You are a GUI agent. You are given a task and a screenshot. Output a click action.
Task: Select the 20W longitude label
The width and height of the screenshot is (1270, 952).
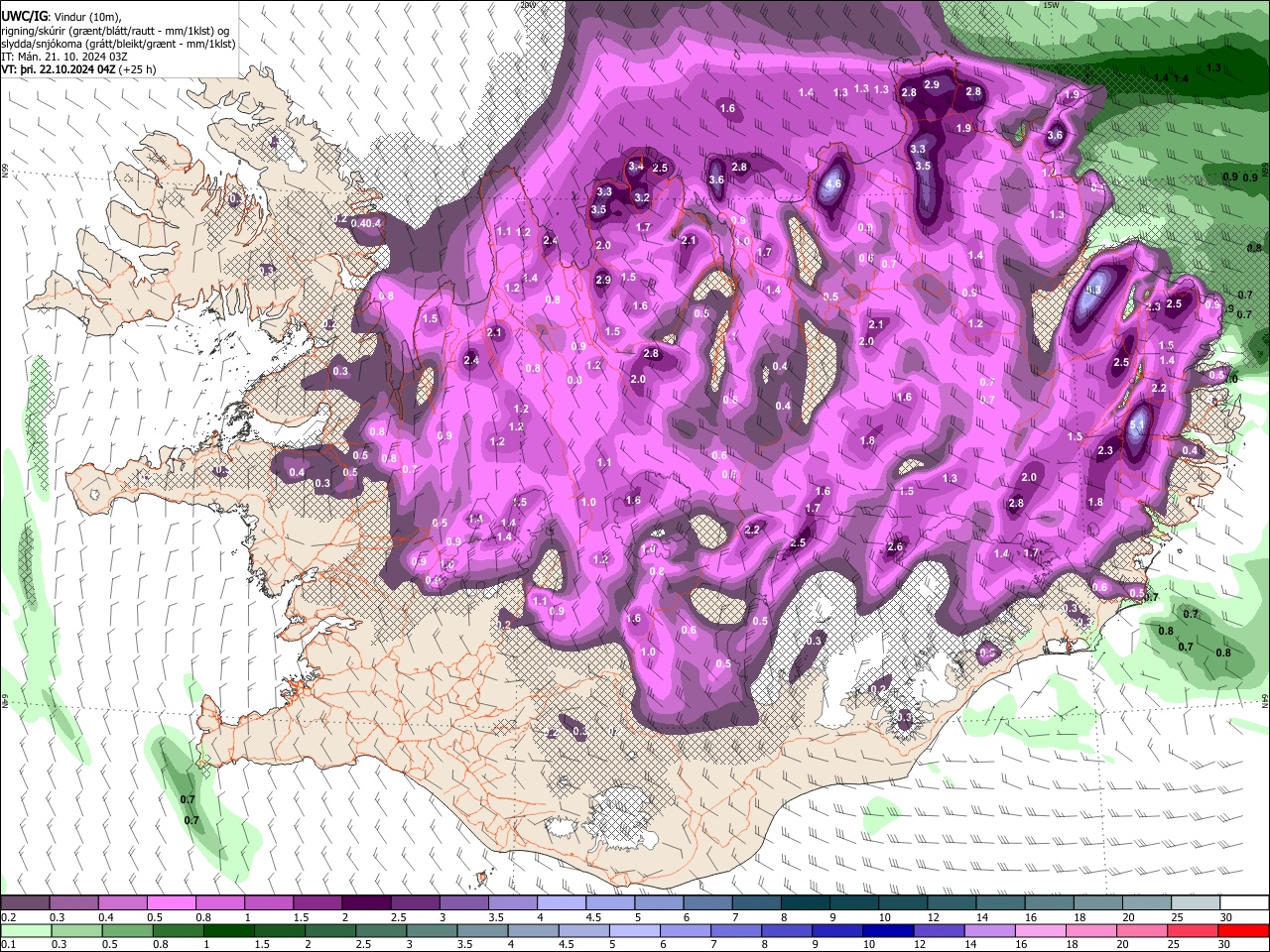527,5
